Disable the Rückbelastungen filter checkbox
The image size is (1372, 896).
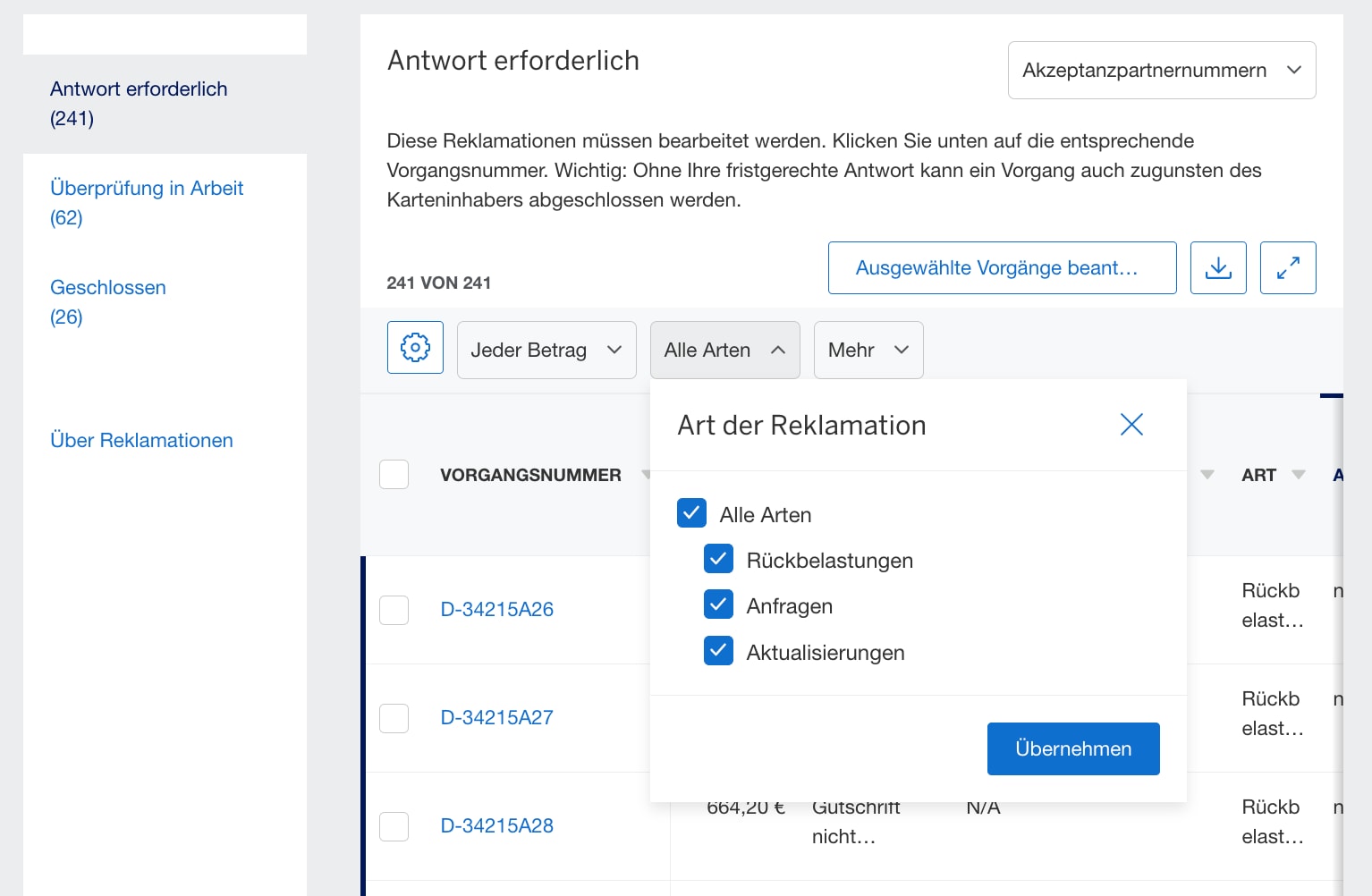pyautogui.click(x=718, y=559)
